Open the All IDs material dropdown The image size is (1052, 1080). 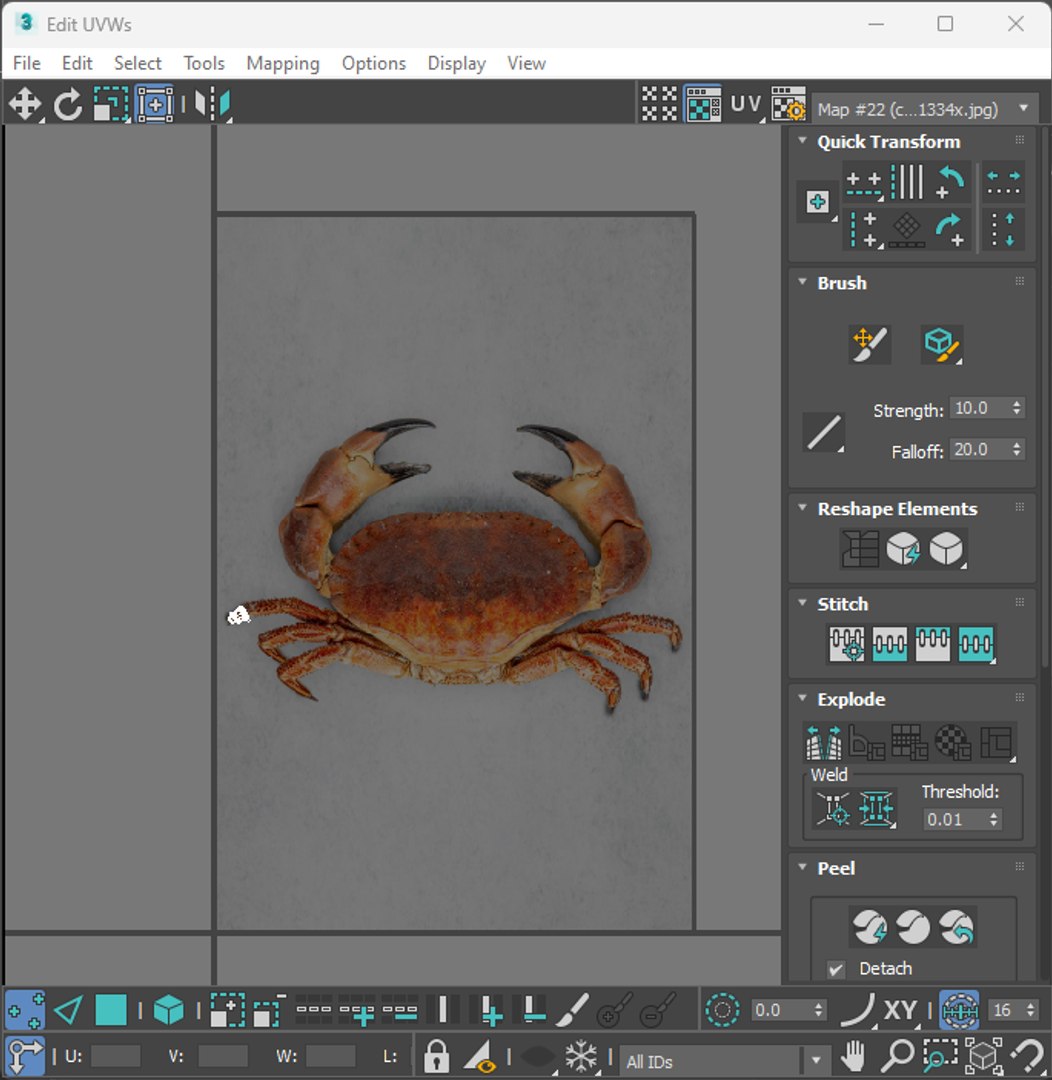[723, 1061]
